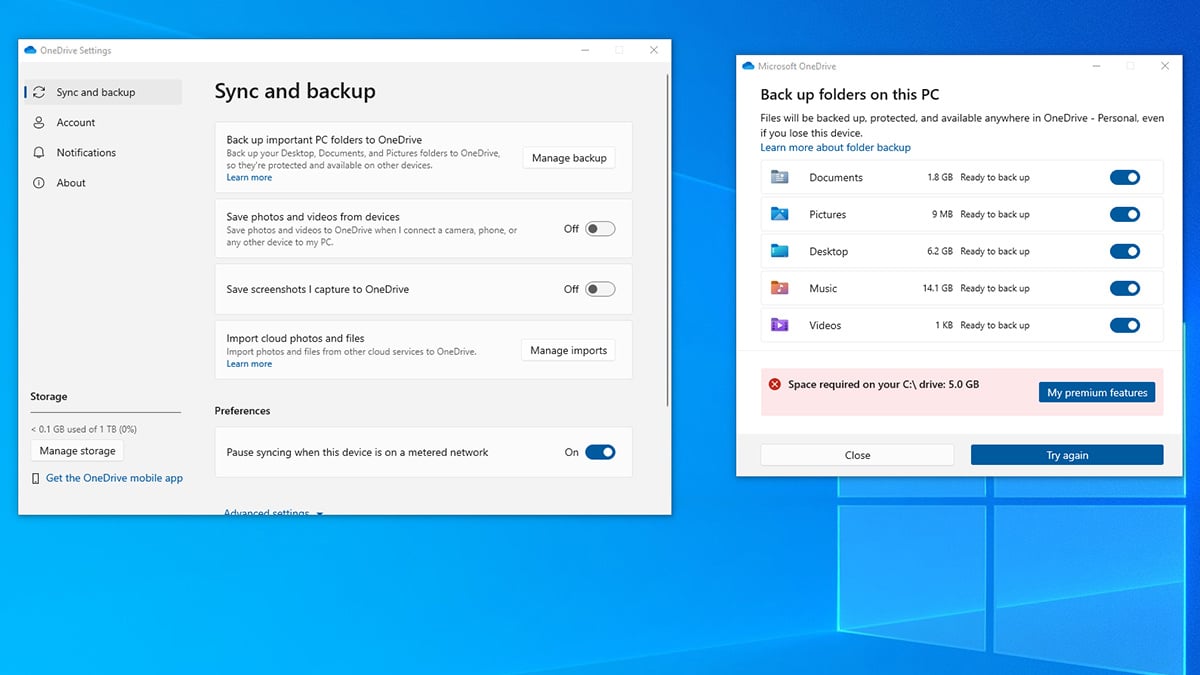
Task: Open Learn more under Import cloud photos
Action: (249, 364)
